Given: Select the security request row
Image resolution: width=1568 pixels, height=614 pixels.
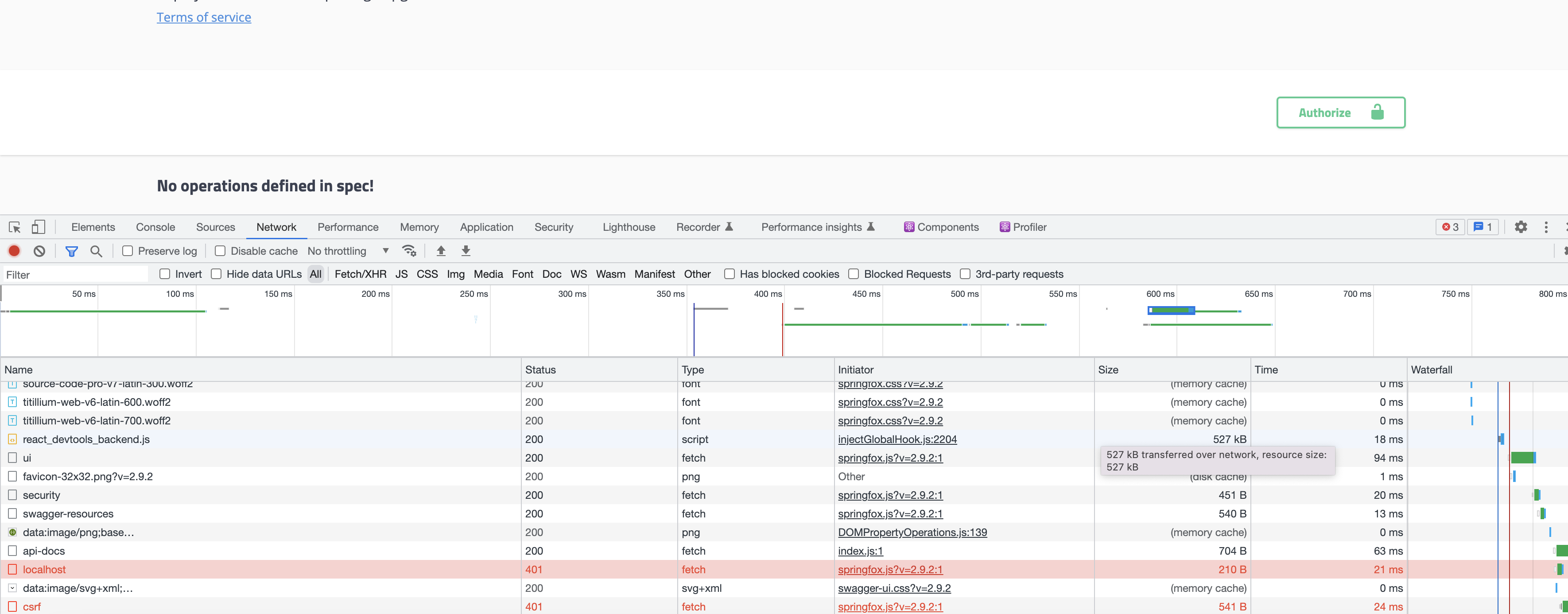Looking at the screenshot, I should pyautogui.click(x=784, y=495).
